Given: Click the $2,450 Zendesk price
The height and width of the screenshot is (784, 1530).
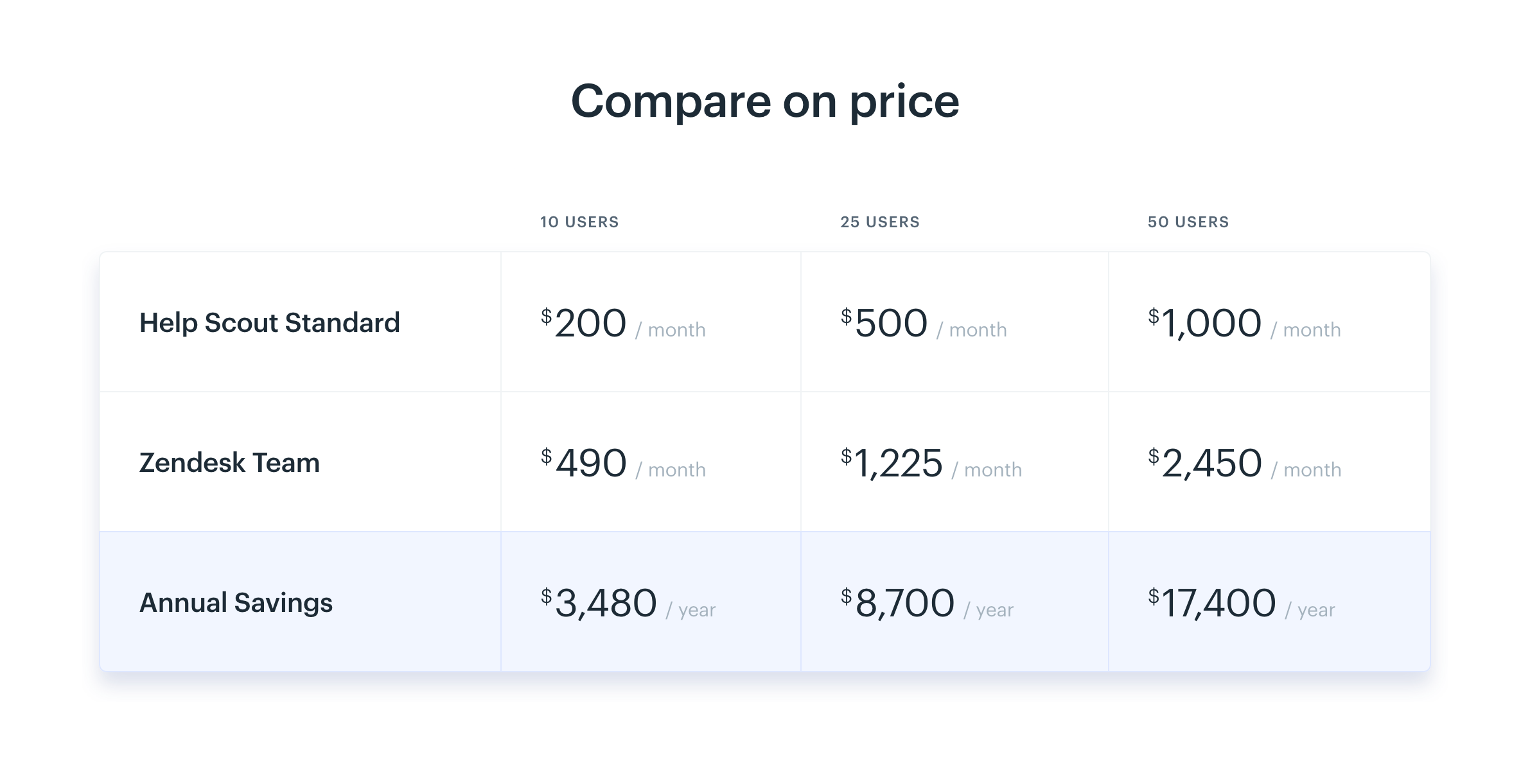Looking at the screenshot, I should (1206, 462).
